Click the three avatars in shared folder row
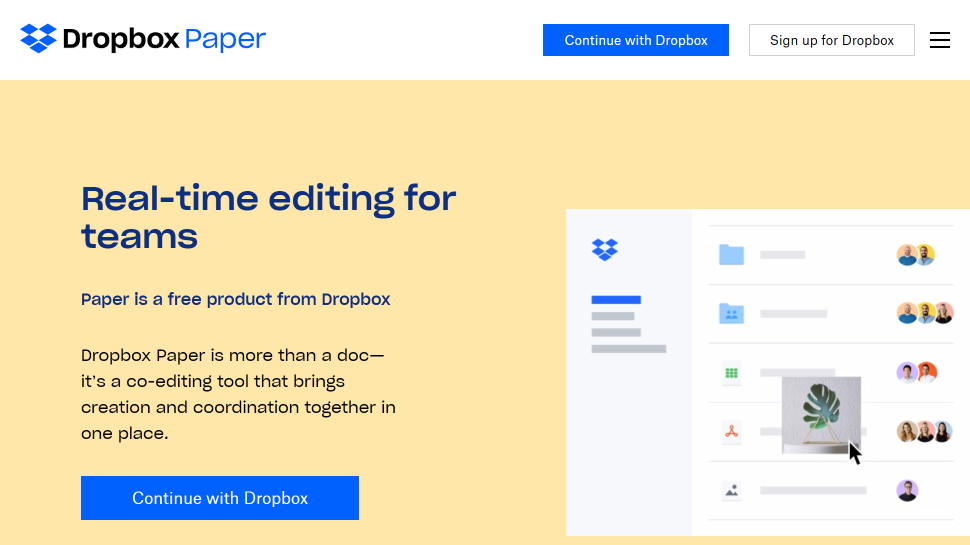Viewport: 970px width, 545px height. [925, 313]
